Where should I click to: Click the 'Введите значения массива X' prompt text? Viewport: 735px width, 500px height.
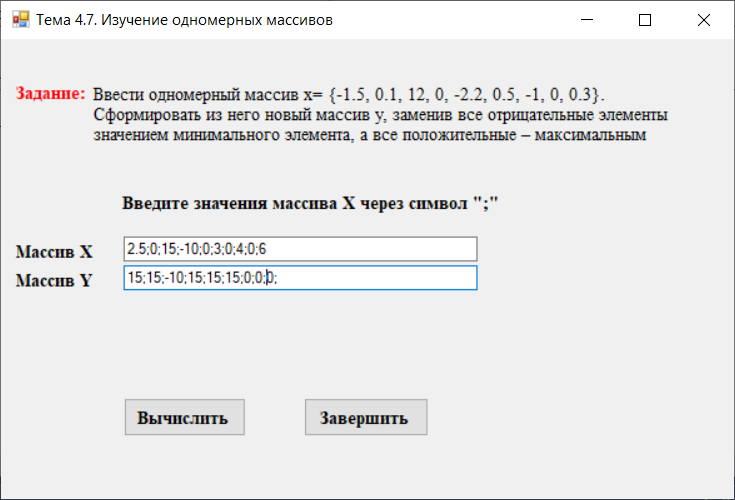tap(310, 203)
